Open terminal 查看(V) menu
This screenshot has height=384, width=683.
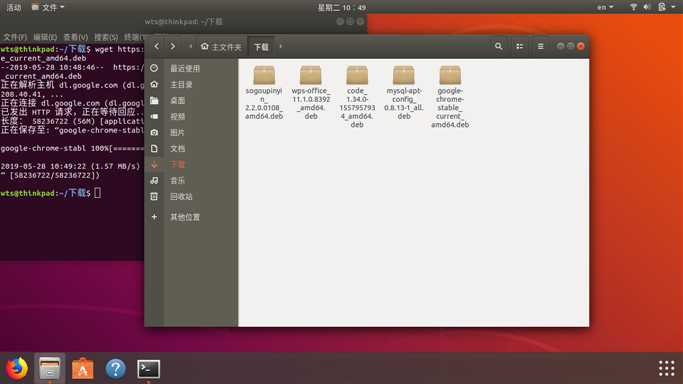click(x=75, y=37)
